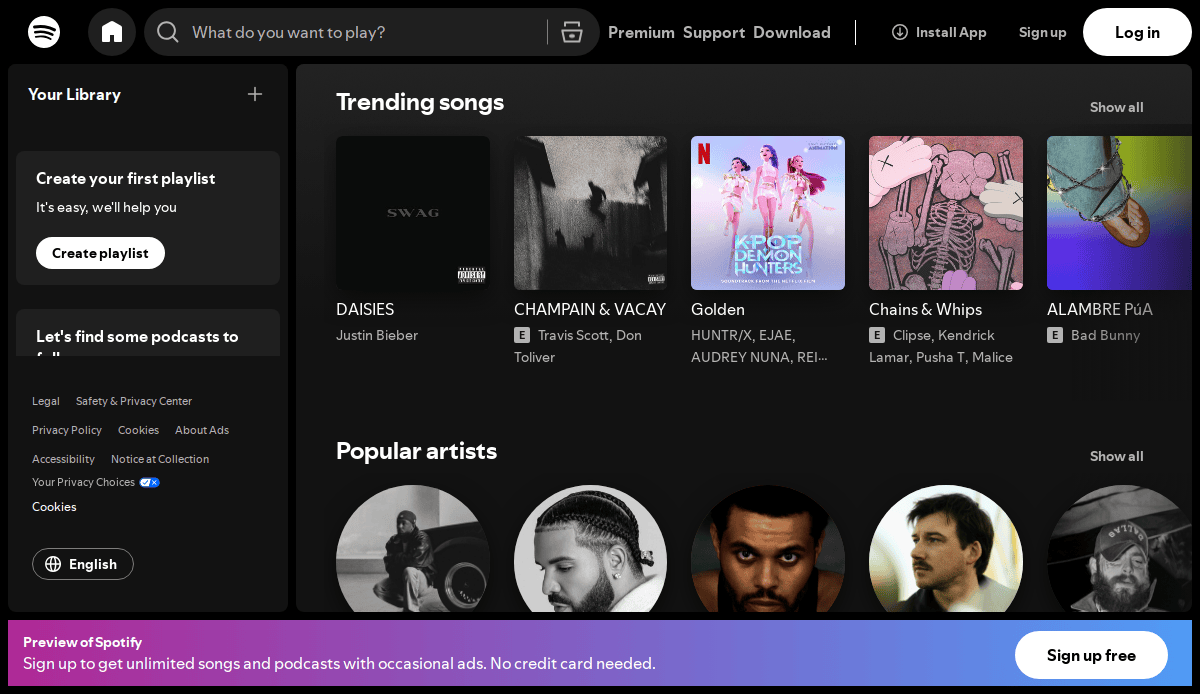Open first popular artist portrait beside car
Image resolution: width=1200 pixels, height=694 pixels.
point(413,548)
